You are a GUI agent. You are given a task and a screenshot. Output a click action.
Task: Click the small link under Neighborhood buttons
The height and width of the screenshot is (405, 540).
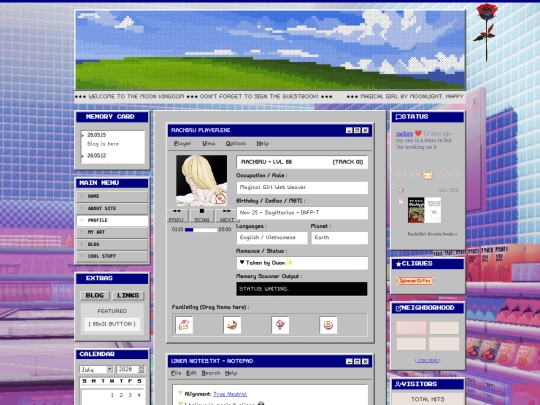click(x=427, y=361)
